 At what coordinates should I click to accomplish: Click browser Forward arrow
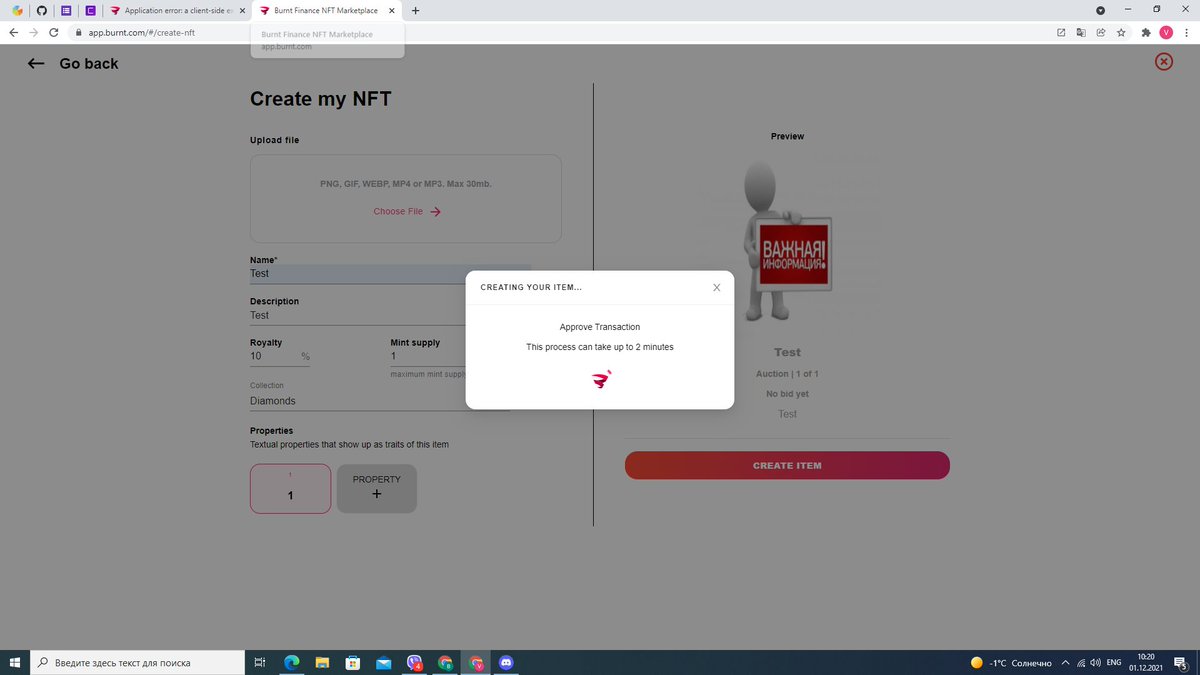pyautogui.click(x=35, y=32)
